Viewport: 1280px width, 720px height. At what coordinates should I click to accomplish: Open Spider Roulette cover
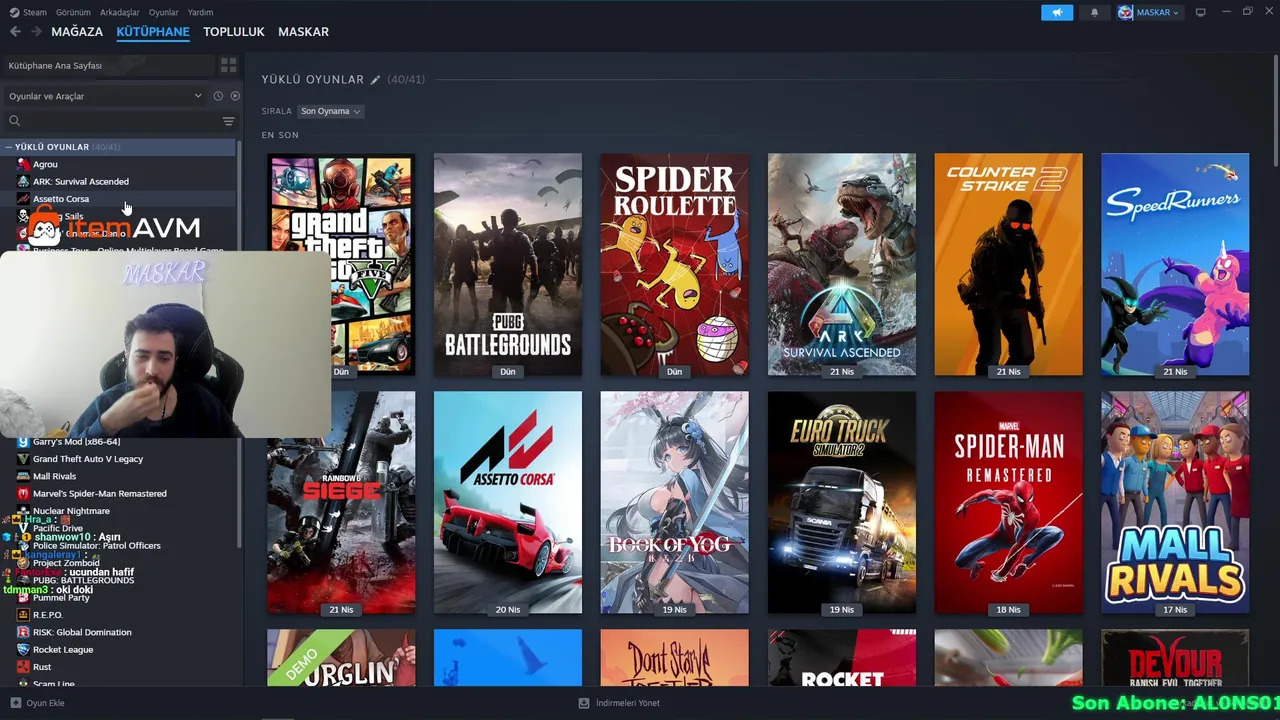pyautogui.click(x=674, y=265)
